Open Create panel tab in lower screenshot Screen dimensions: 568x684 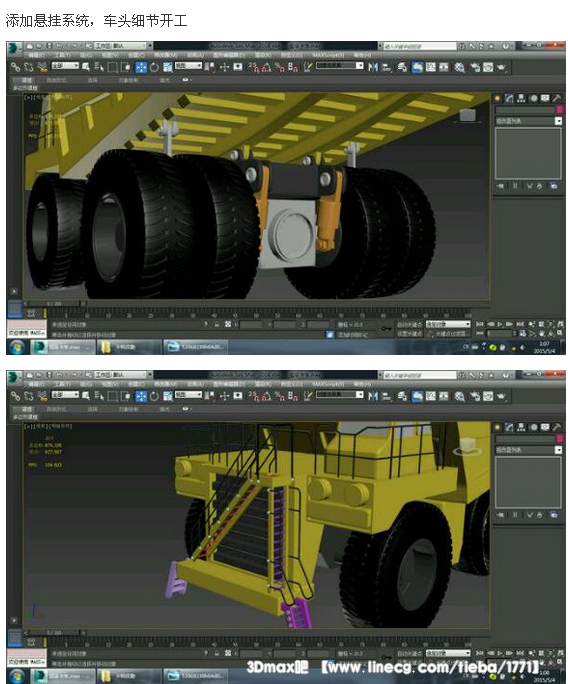[497, 428]
